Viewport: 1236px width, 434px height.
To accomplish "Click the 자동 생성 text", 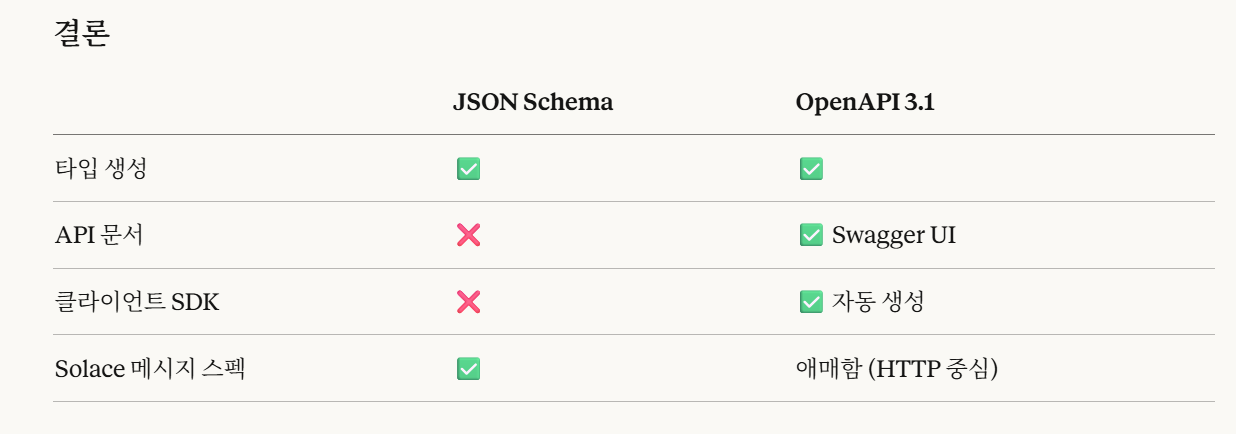I will click(877, 302).
